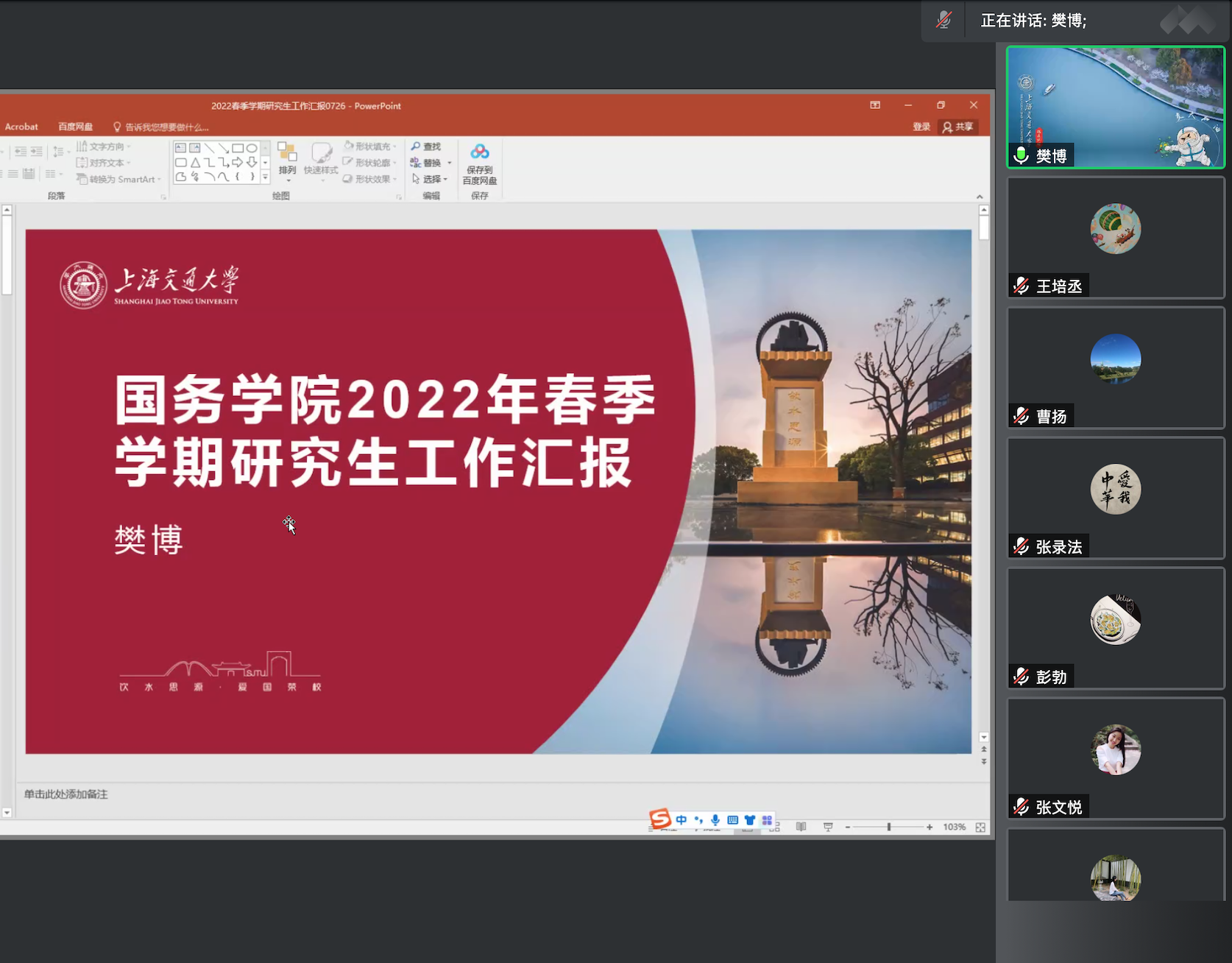Click Sogou soft keyboard icon
This screenshot has height=963, width=1232.
(x=732, y=819)
